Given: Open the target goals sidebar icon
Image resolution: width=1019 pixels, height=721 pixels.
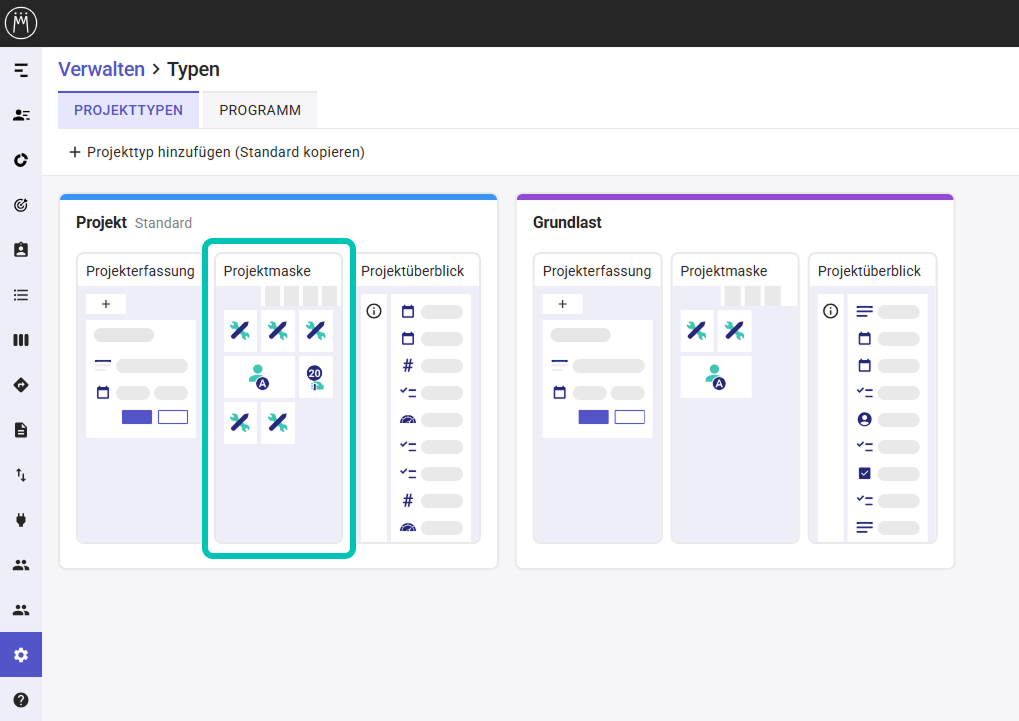Looking at the screenshot, I should [x=21, y=205].
